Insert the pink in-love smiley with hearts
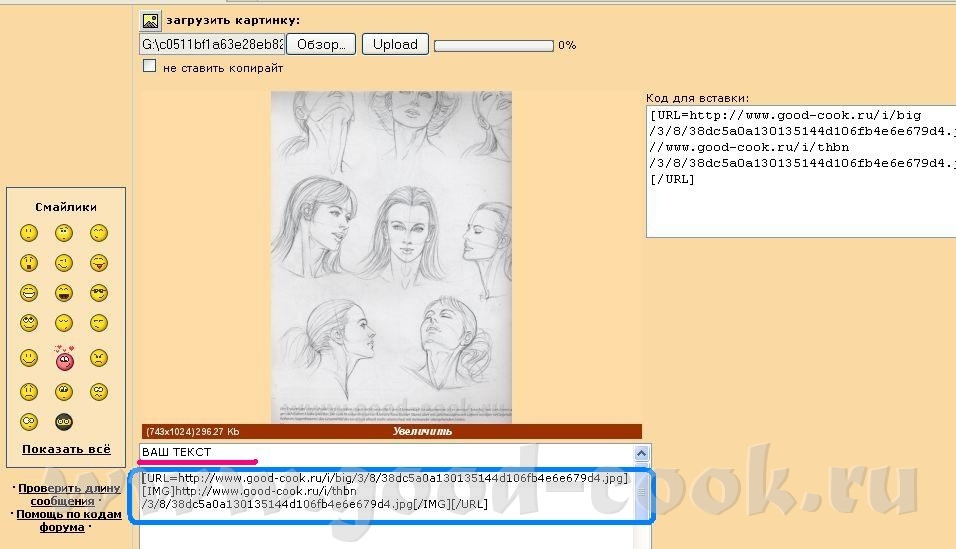The image size is (956, 549). (64, 358)
